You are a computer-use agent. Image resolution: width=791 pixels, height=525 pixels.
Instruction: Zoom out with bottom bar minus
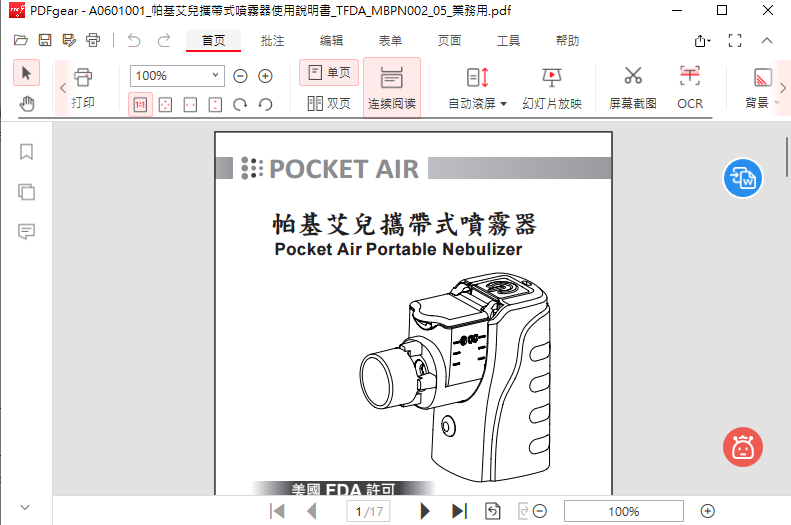(540, 511)
